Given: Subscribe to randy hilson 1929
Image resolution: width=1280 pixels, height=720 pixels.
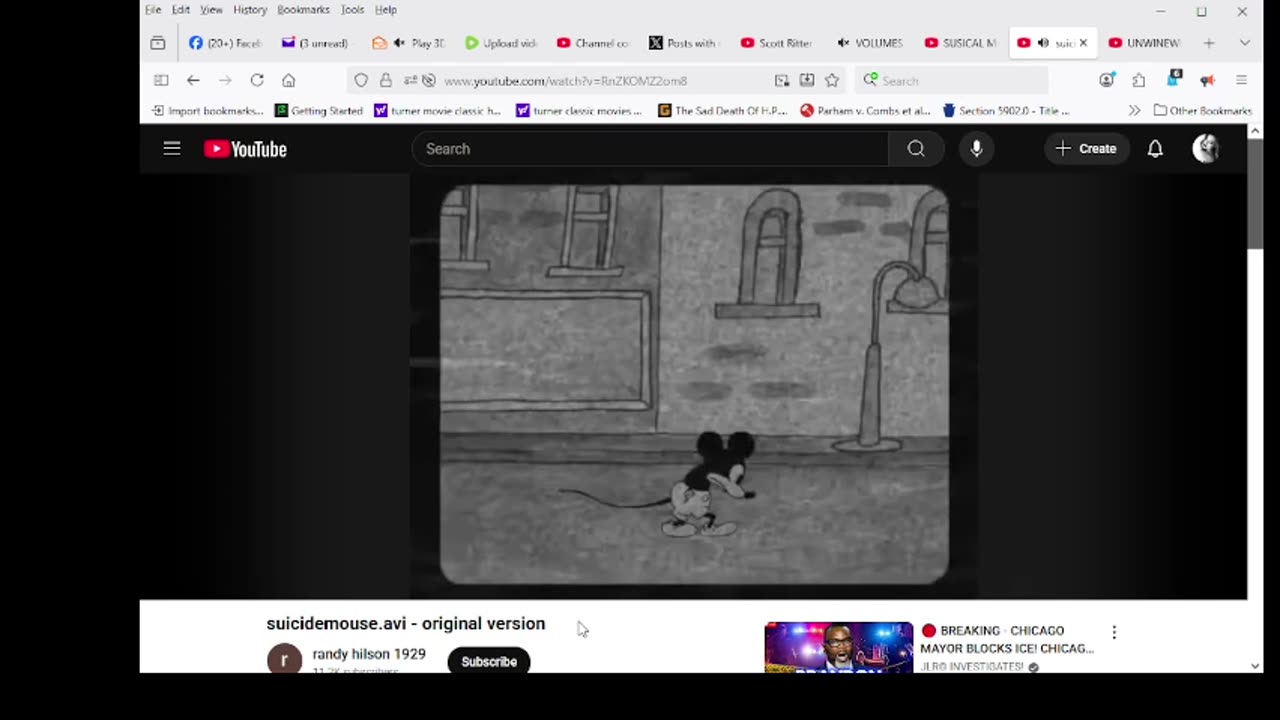Looking at the screenshot, I should [x=489, y=661].
